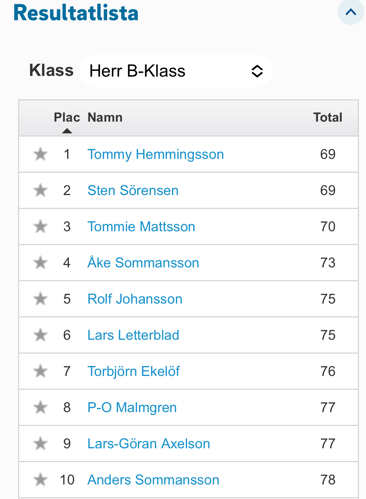Sort results by the Total column

[328, 118]
